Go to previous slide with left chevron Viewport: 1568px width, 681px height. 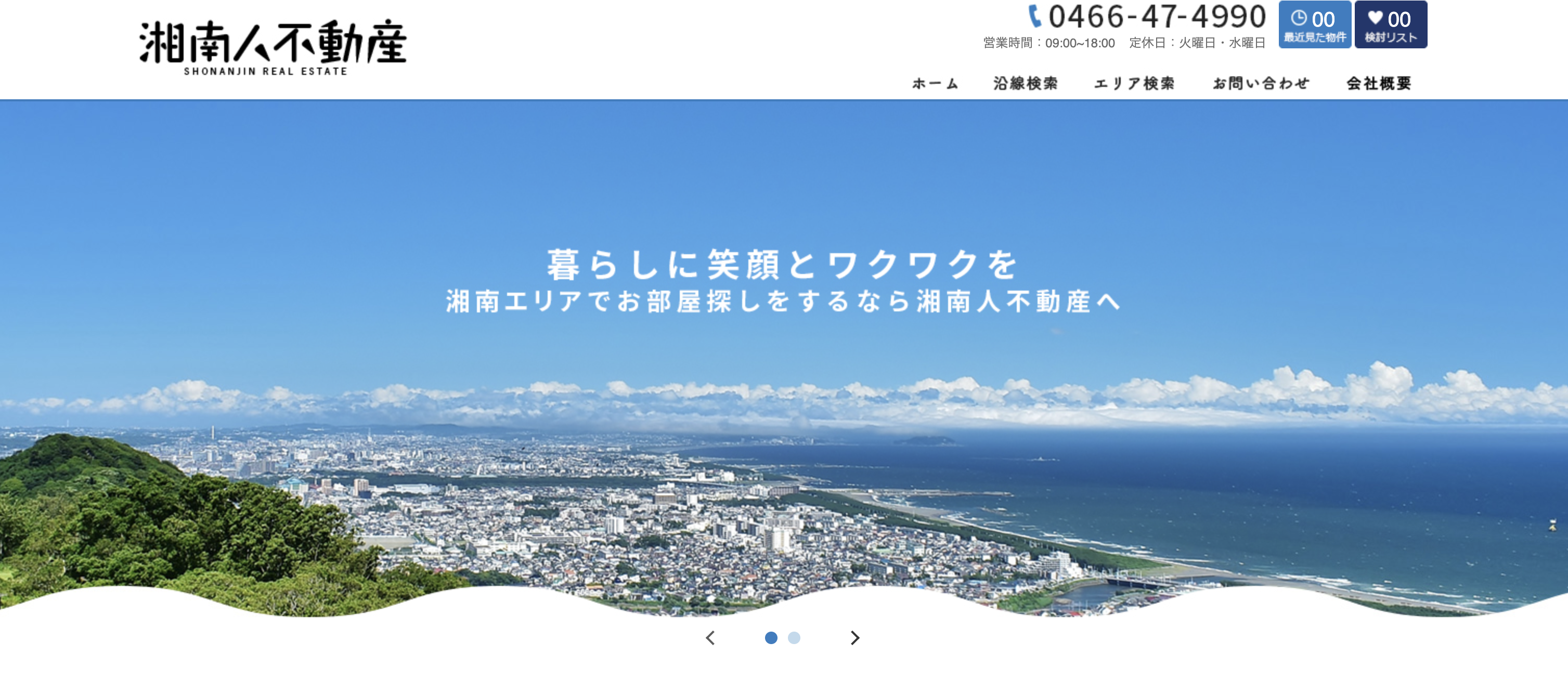(710, 638)
